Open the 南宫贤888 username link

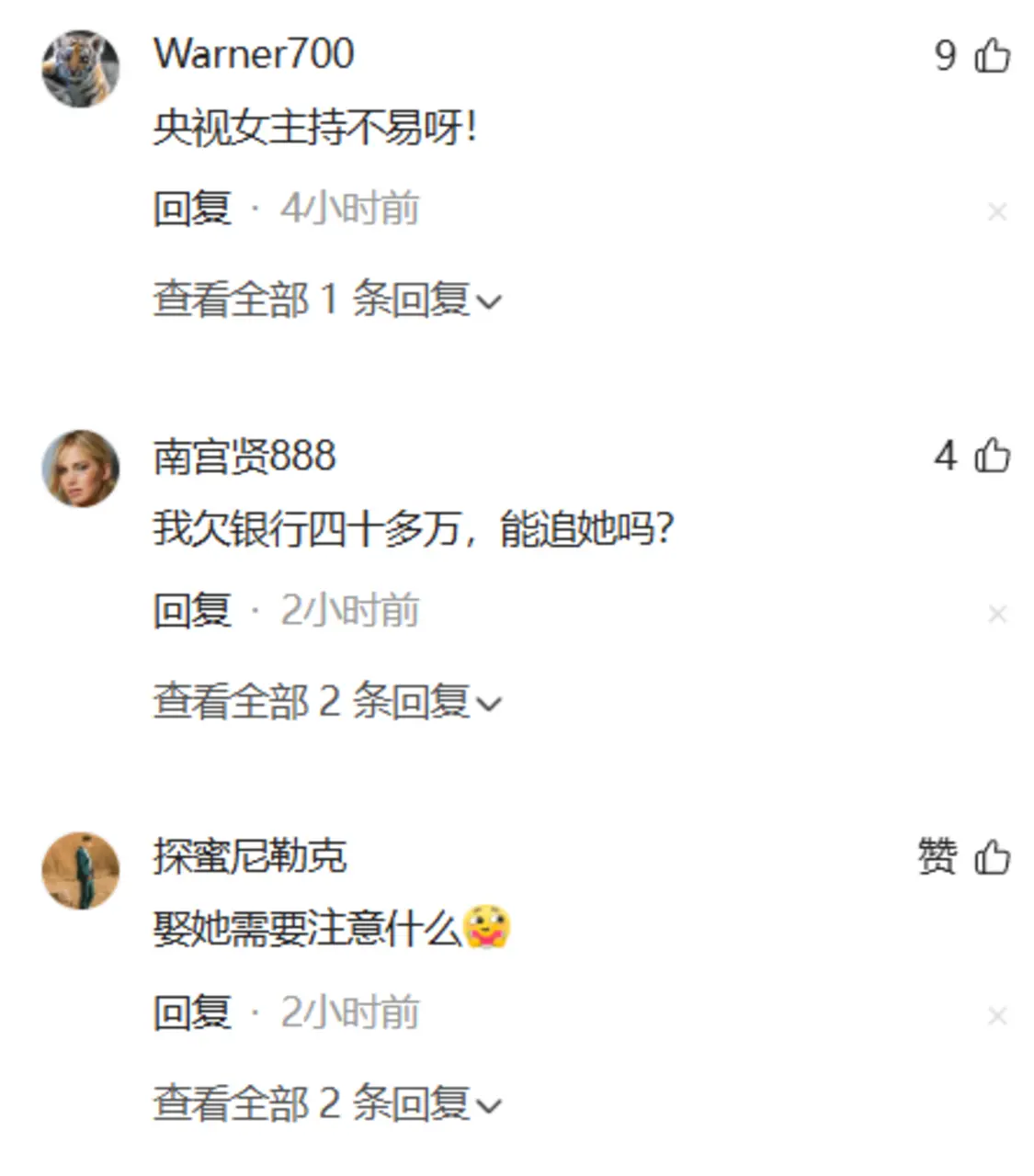[244, 456]
